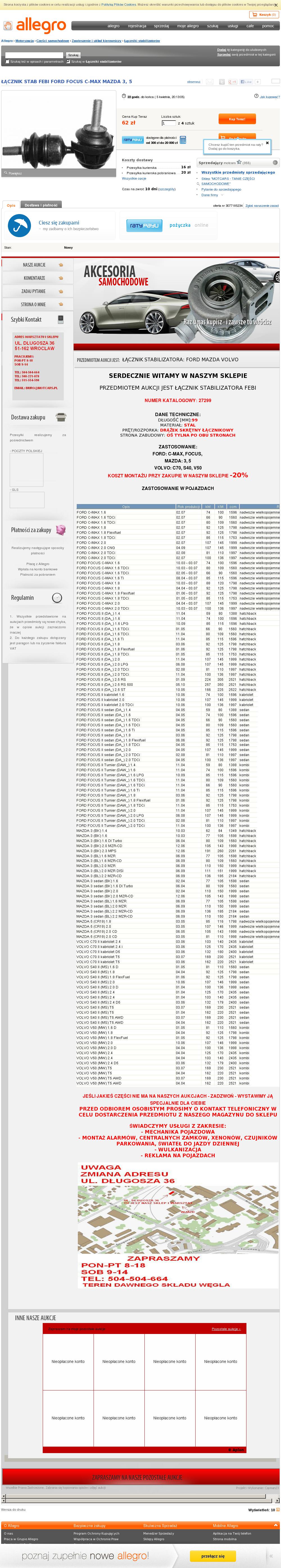Click the Facebook Like button

click(246, 81)
